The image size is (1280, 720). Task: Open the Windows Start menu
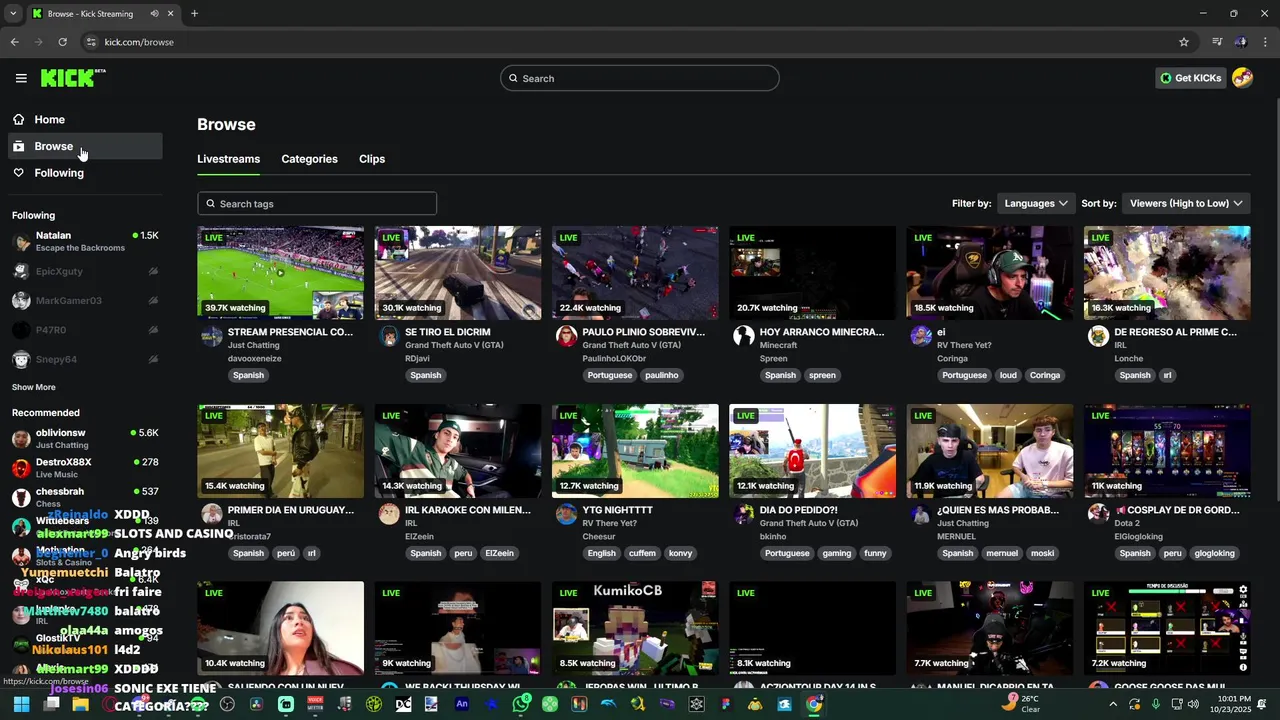click(21, 704)
